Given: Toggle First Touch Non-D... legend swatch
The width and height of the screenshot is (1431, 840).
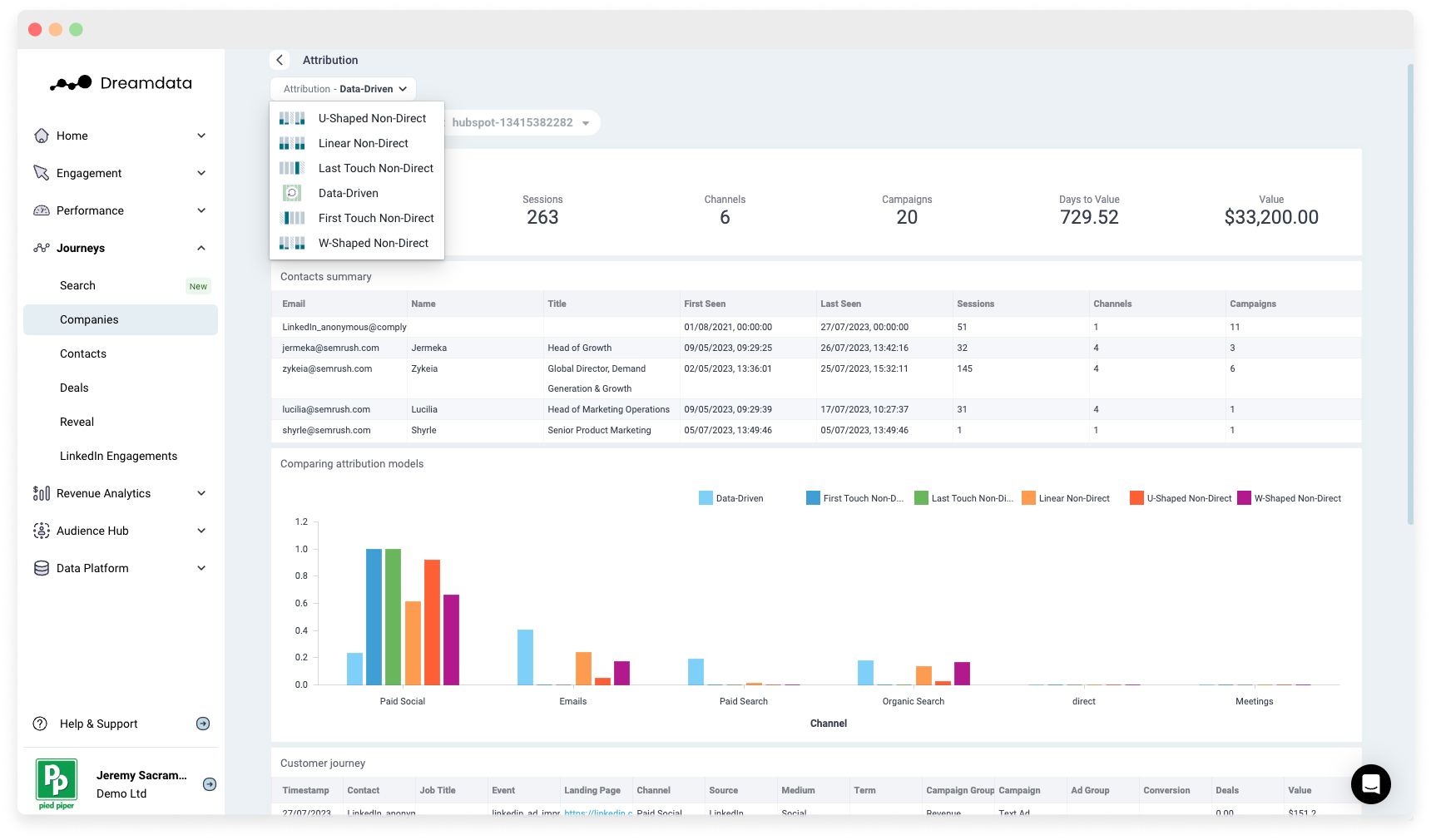Looking at the screenshot, I should pyautogui.click(x=813, y=498).
